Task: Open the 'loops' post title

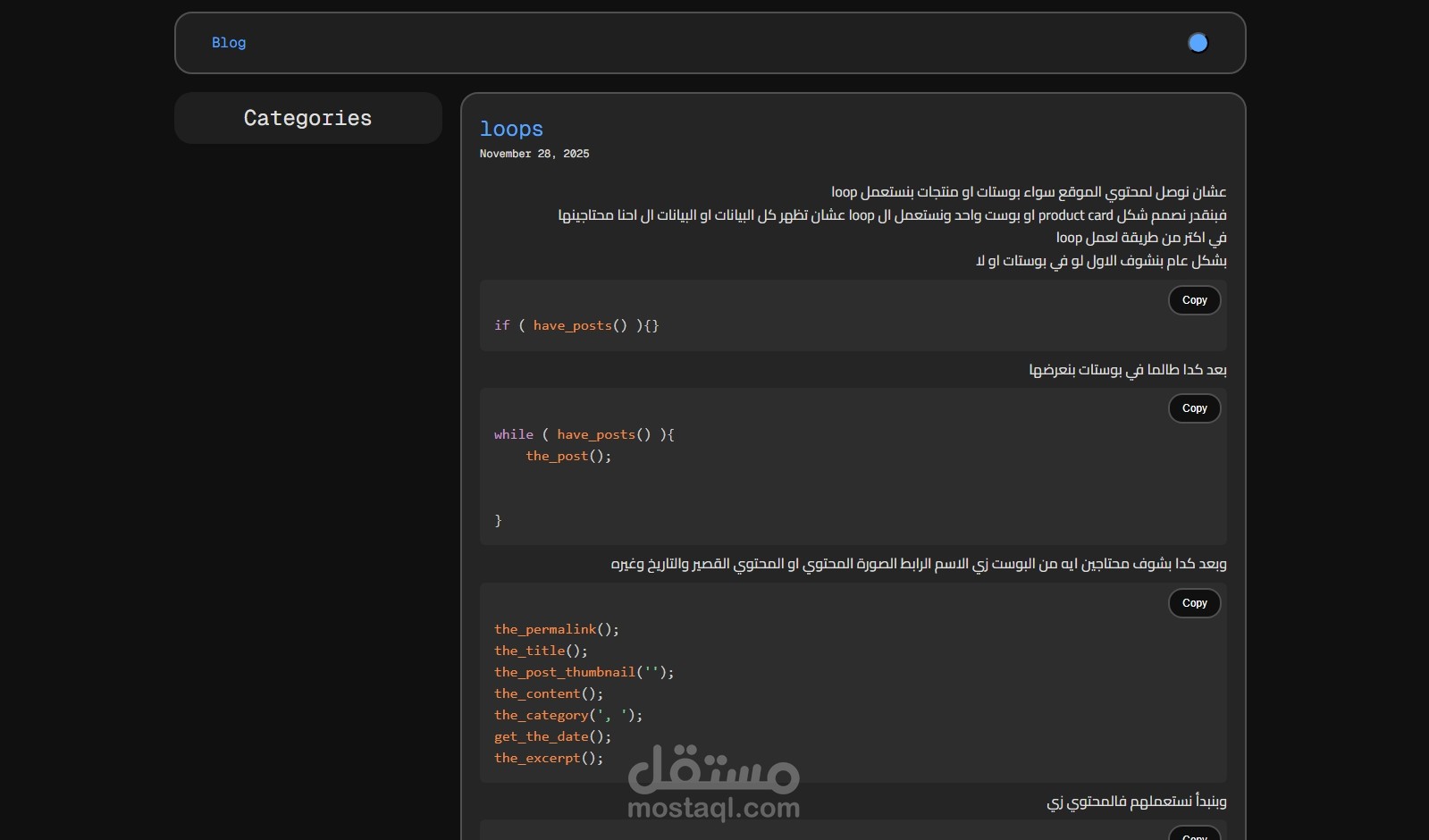Action: click(511, 129)
